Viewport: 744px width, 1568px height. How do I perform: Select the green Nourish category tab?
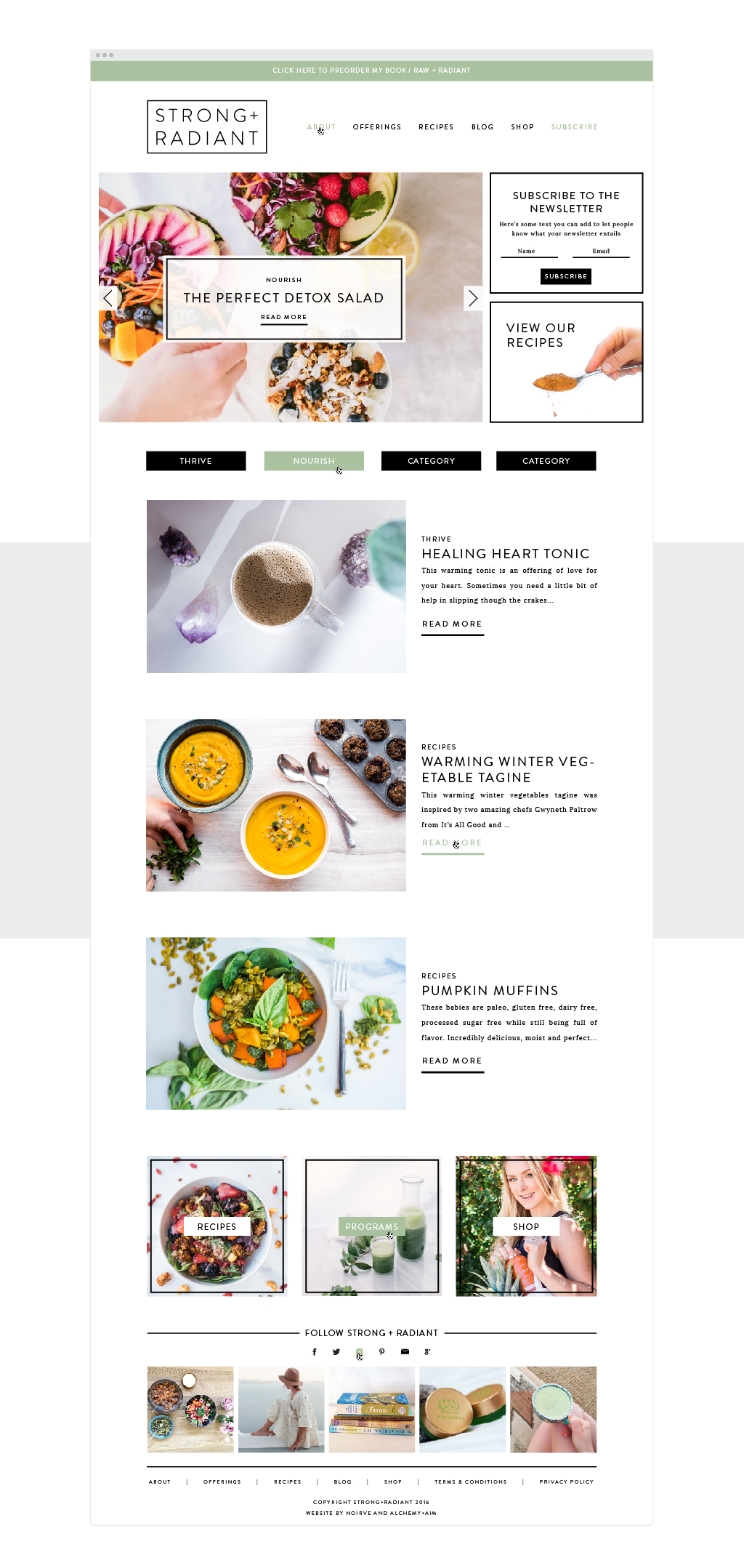[314, 461]
